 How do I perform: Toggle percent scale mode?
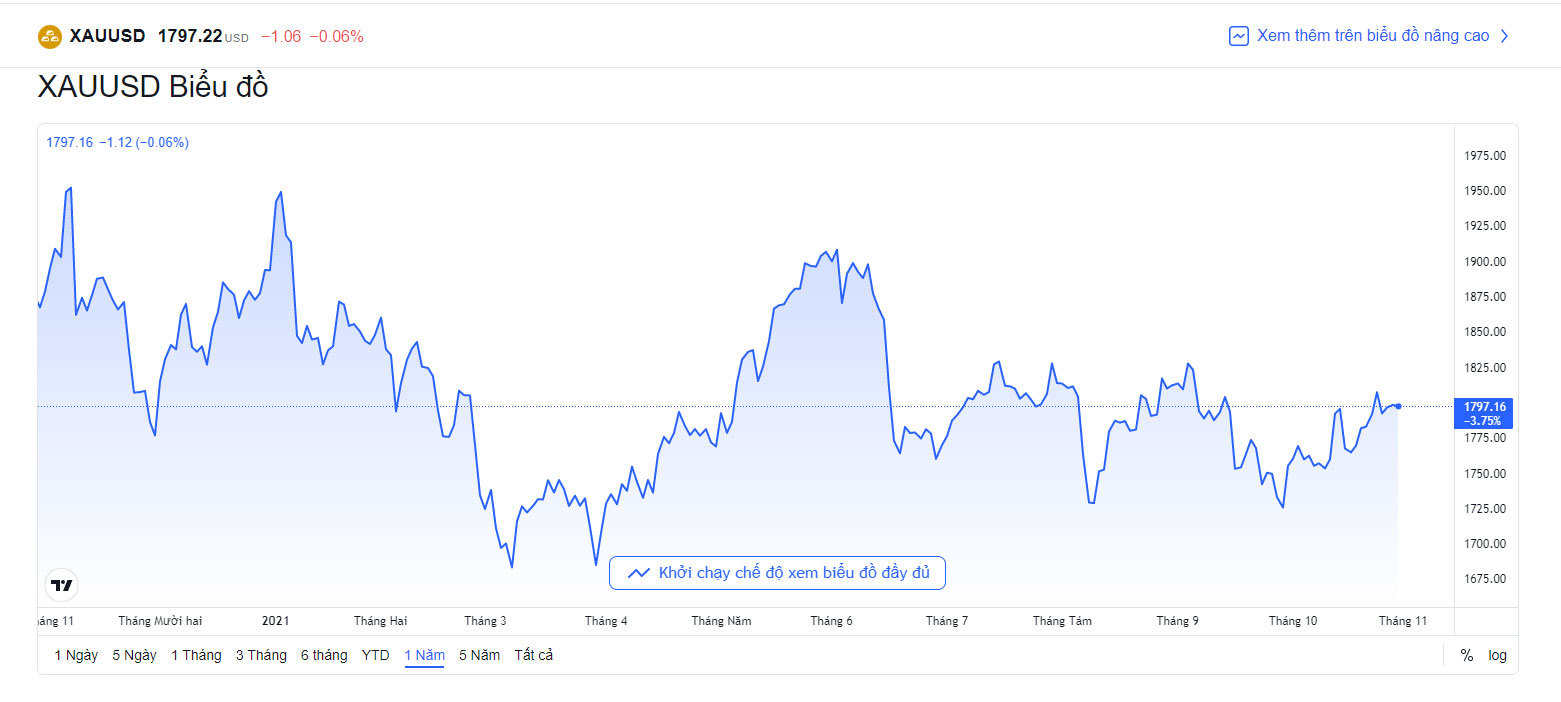coord(1467,655)
